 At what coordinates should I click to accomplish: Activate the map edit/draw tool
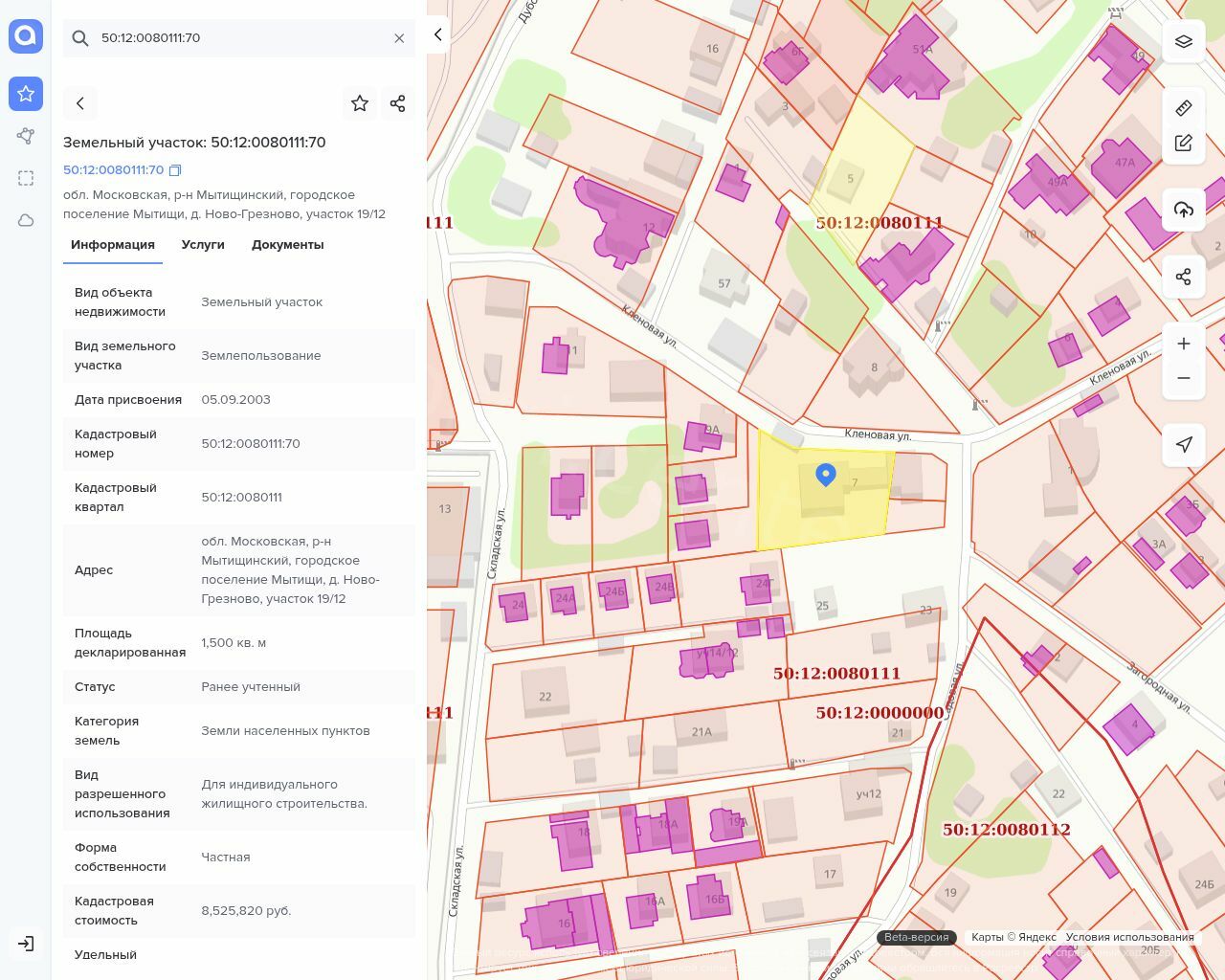pos(1184,143)
